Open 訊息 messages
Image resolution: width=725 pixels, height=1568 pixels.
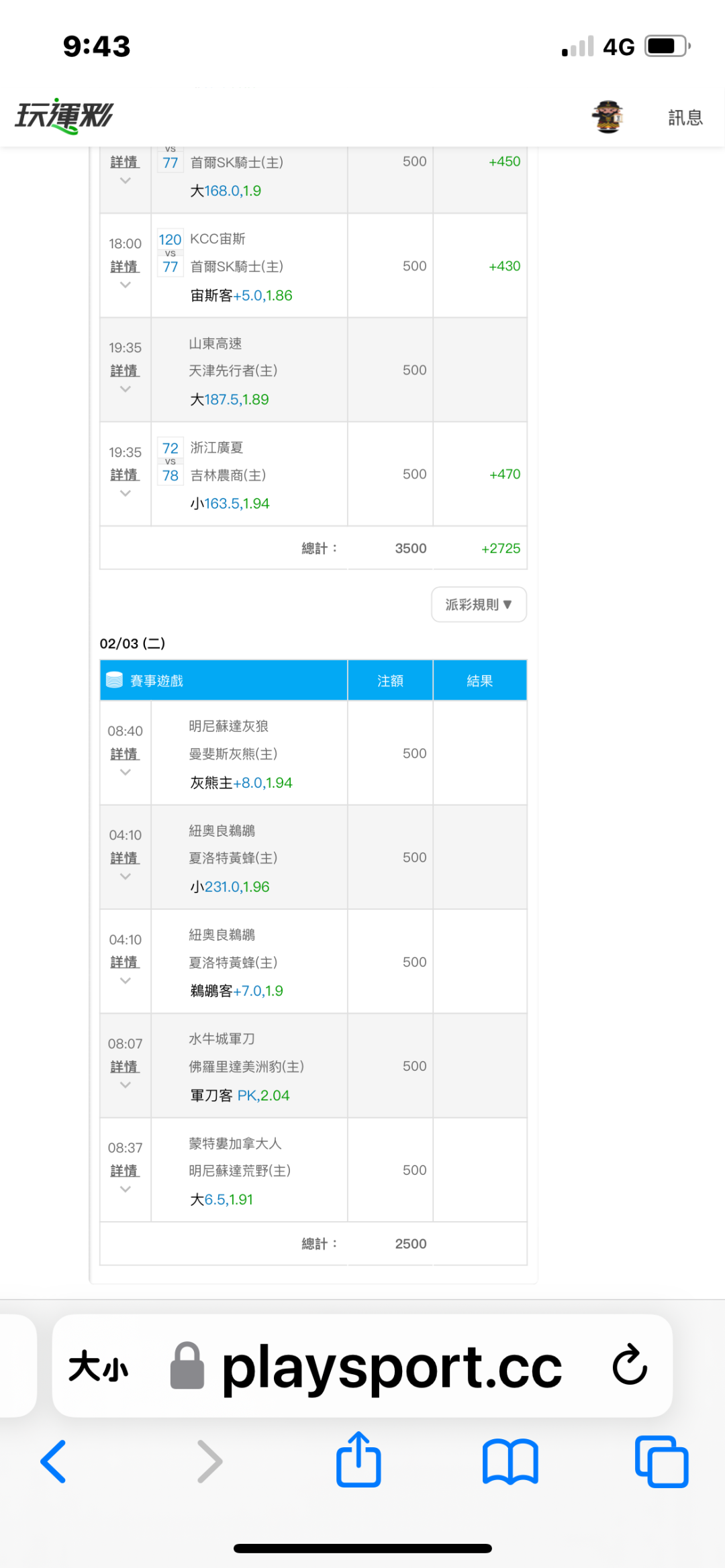pyautogui.click(x=685, y=118)
